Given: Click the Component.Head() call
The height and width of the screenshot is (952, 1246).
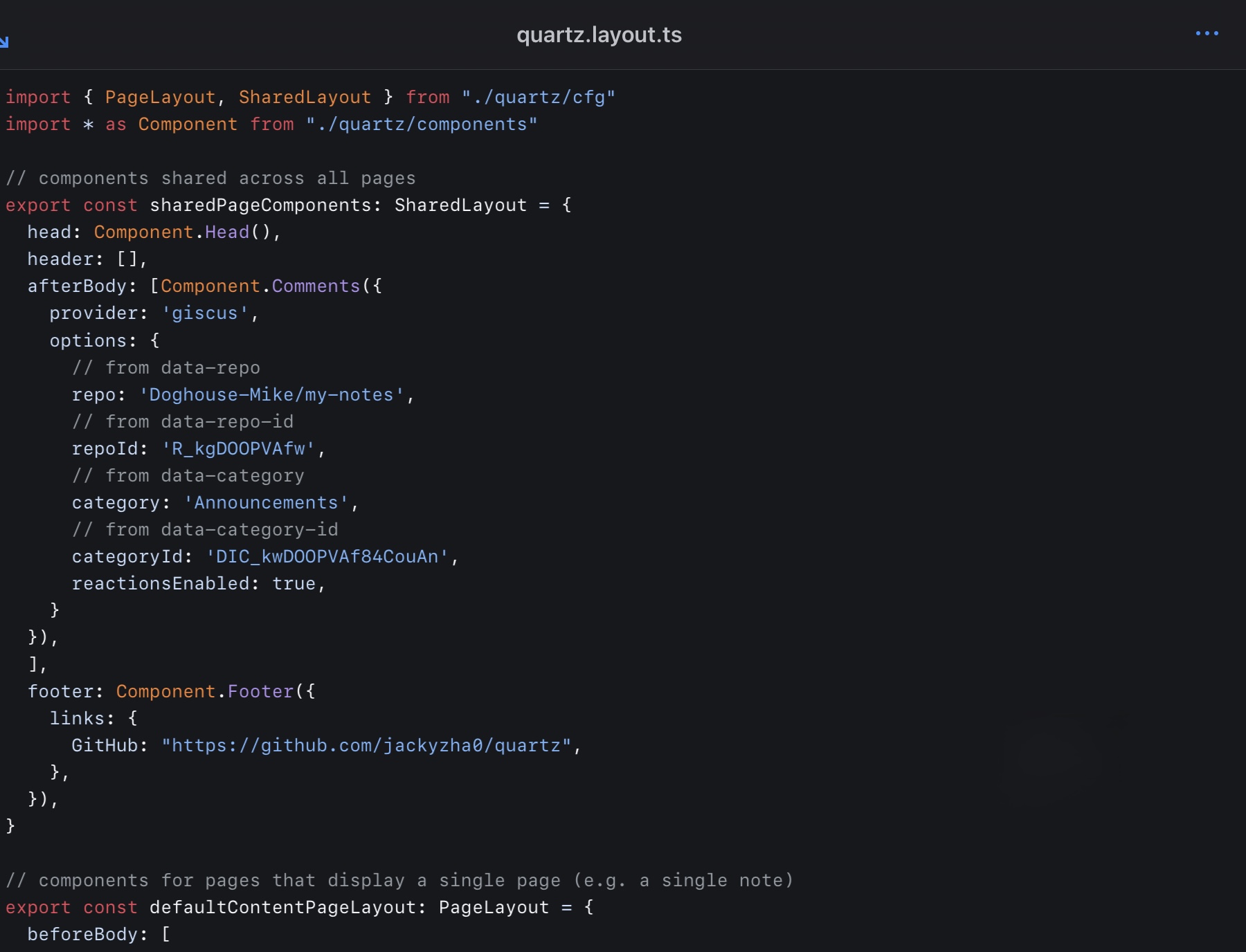Looking at the screenshot, I should [181, 232].
